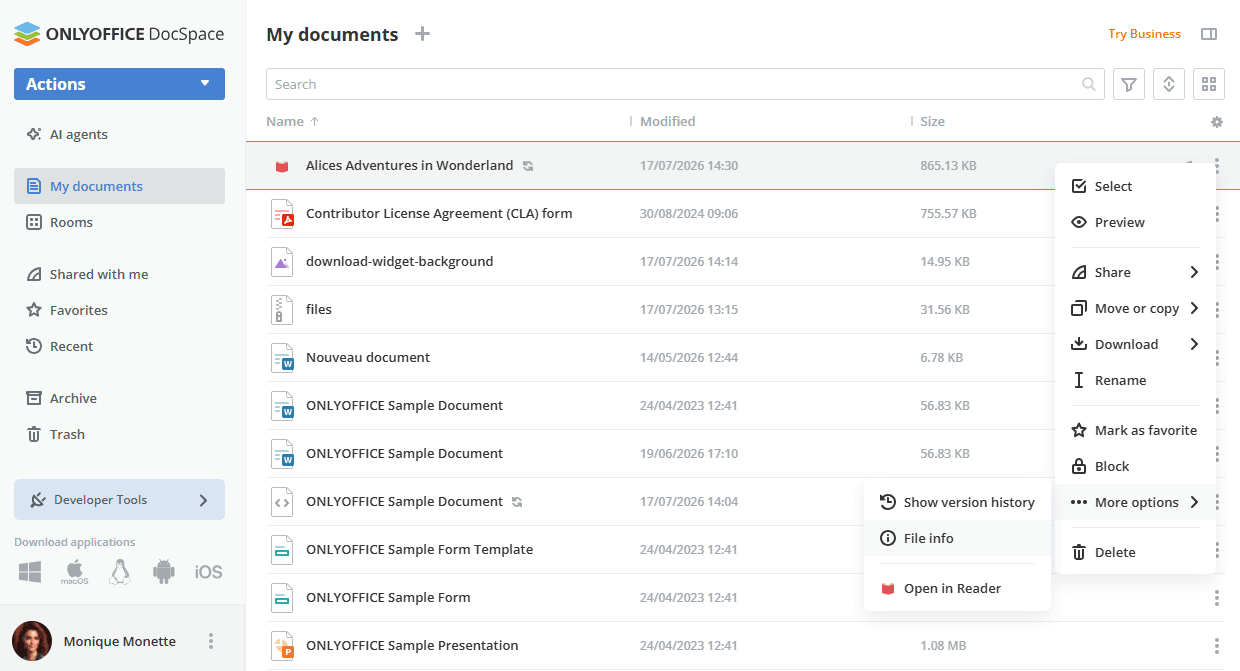
Task: Expand Developer Tools section
Action: pyautogui.click(x=119, y=500)
